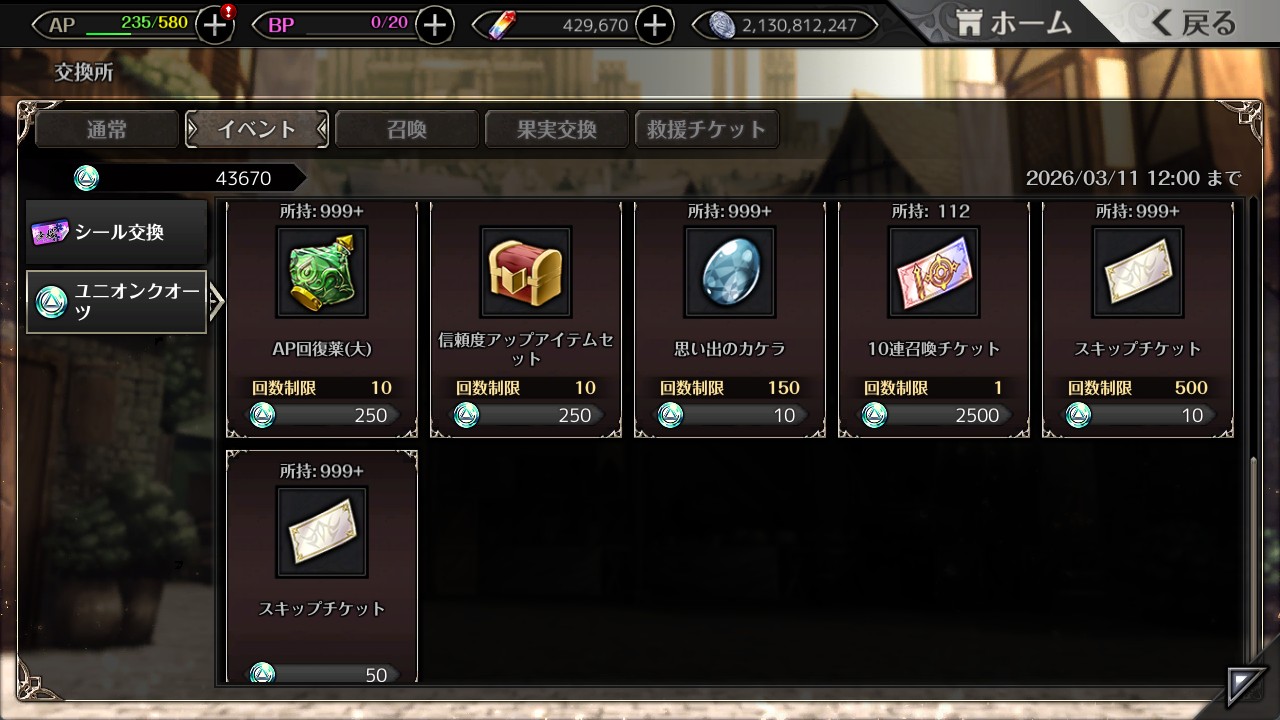The image size is (1280, 720).
Task: Open the 救援チケット tab
Action: click(707, 129)
